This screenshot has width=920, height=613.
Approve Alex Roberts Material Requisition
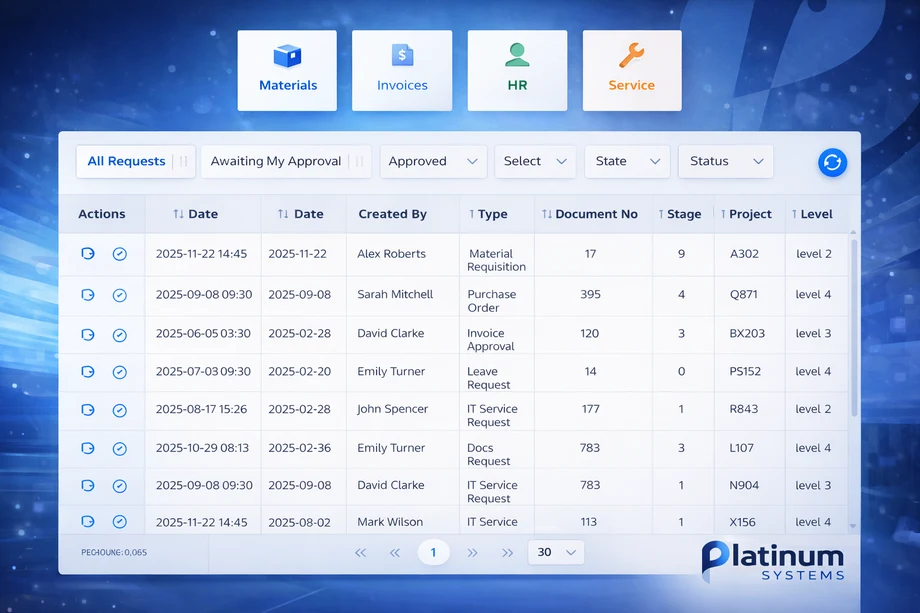120,254
